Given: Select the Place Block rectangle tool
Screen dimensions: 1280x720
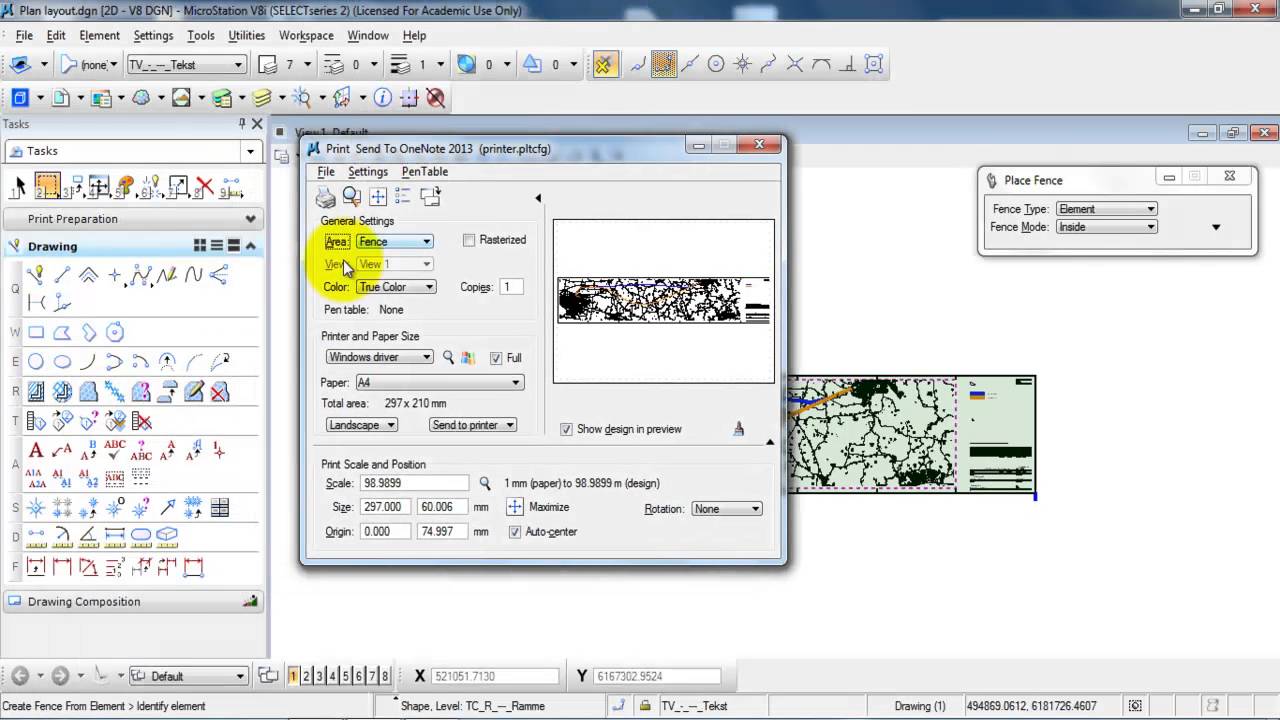Looking at the screenshot, I should (x=36, y=332).
